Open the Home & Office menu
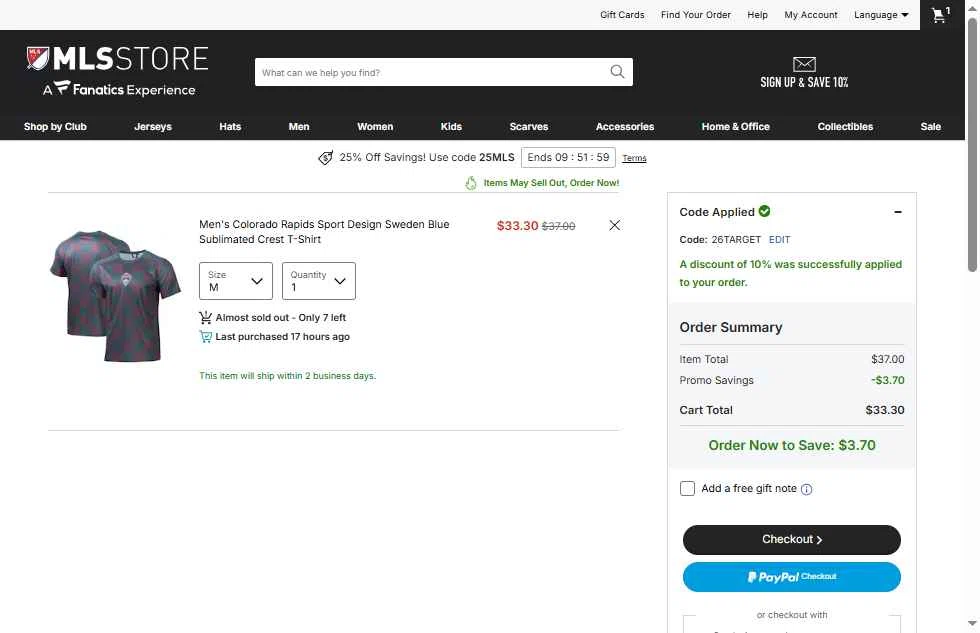The image size is (980, 633). pyautogui.click(x=736, y=126)
